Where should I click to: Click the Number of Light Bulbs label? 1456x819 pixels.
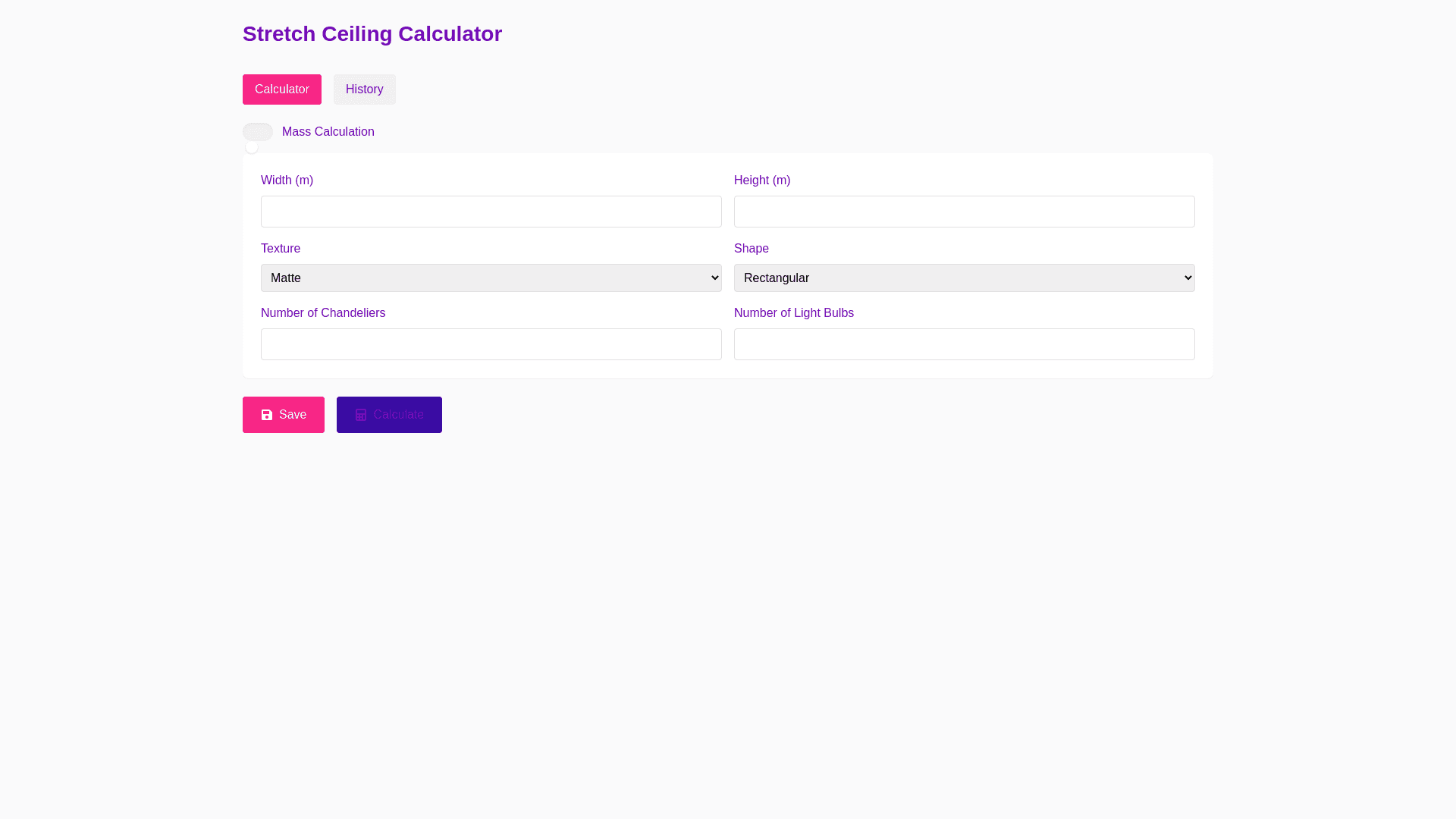point(793,313)
